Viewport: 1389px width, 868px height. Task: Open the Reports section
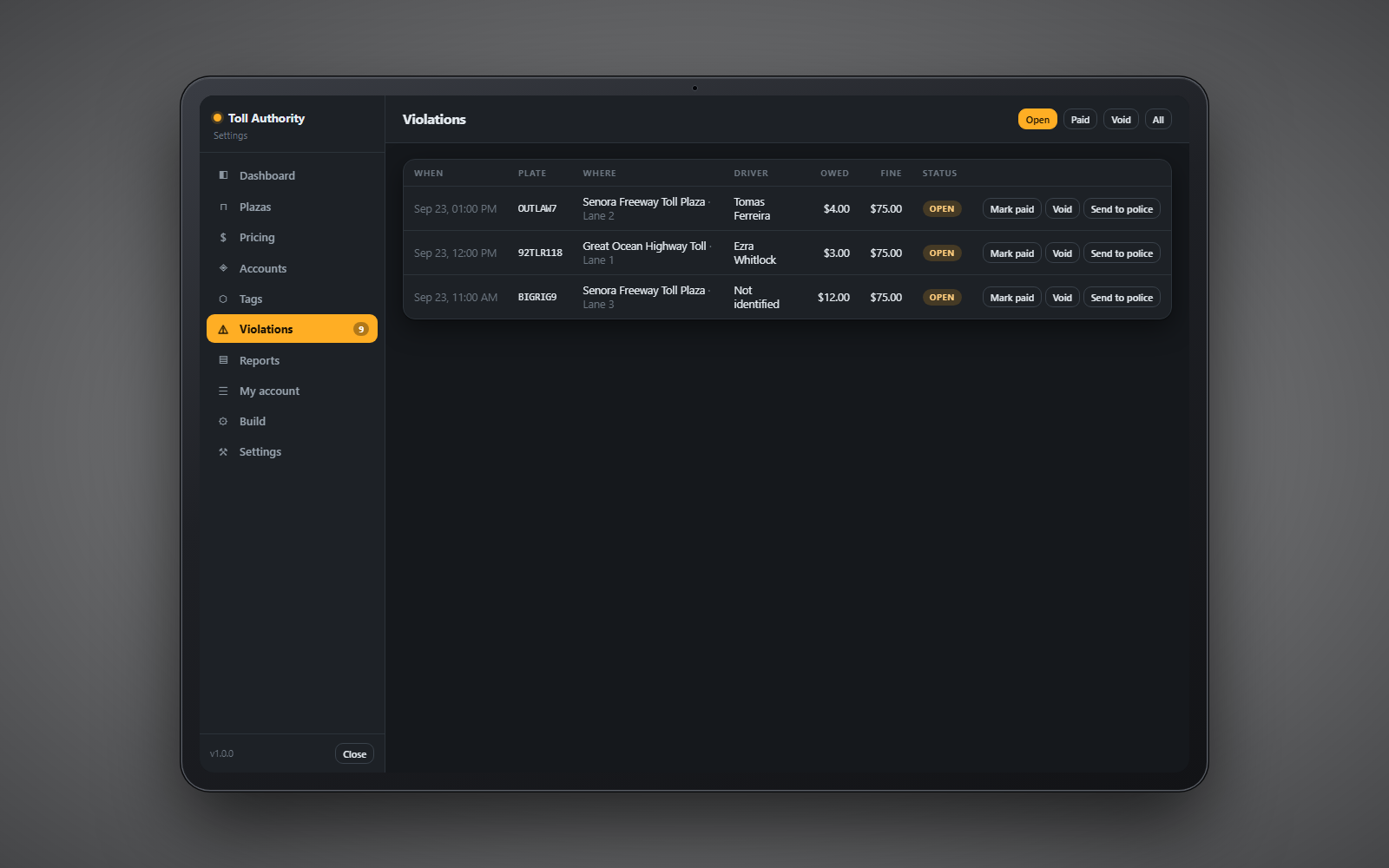pyautogui.click(x=292, y=360)
